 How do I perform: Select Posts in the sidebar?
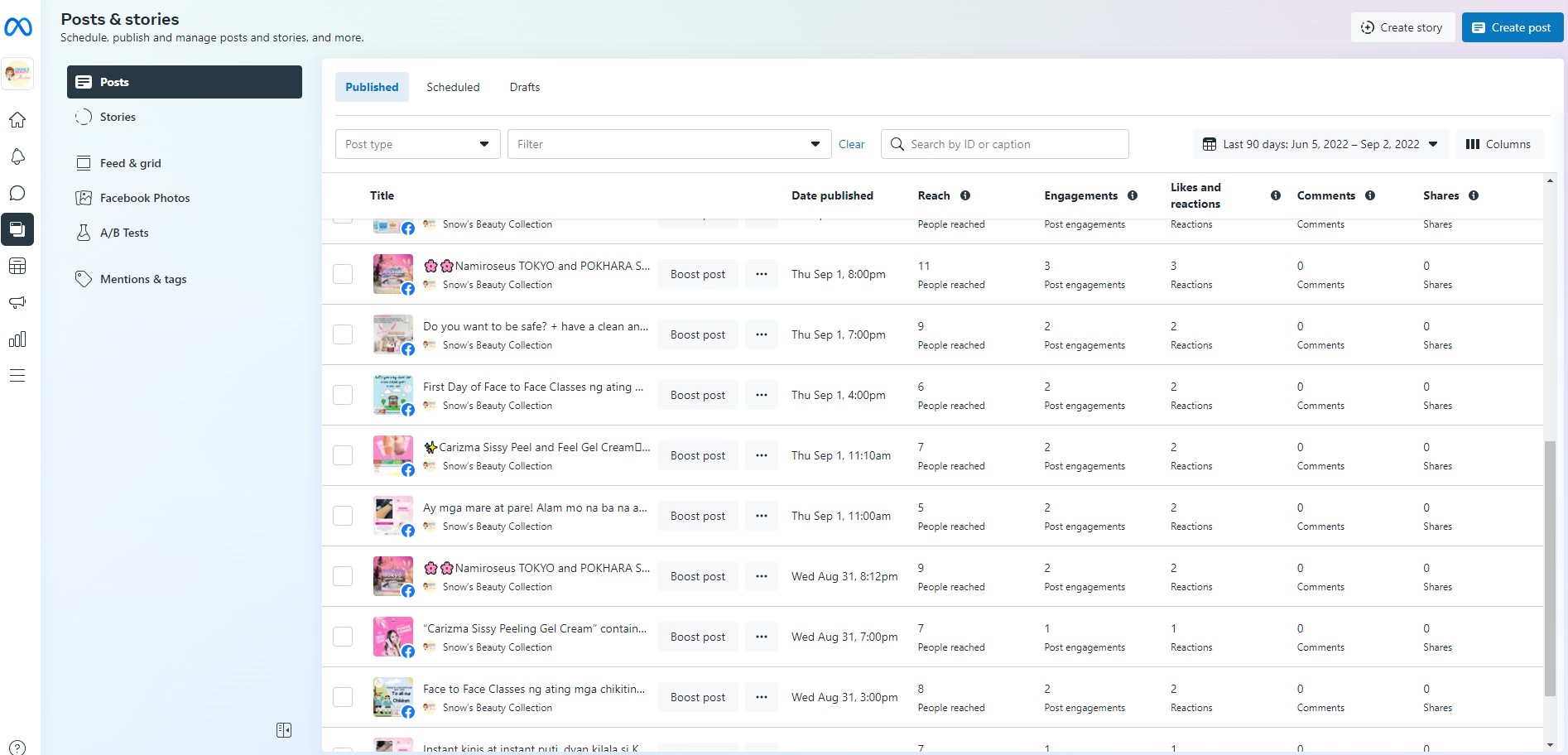(x=185, y=82)
